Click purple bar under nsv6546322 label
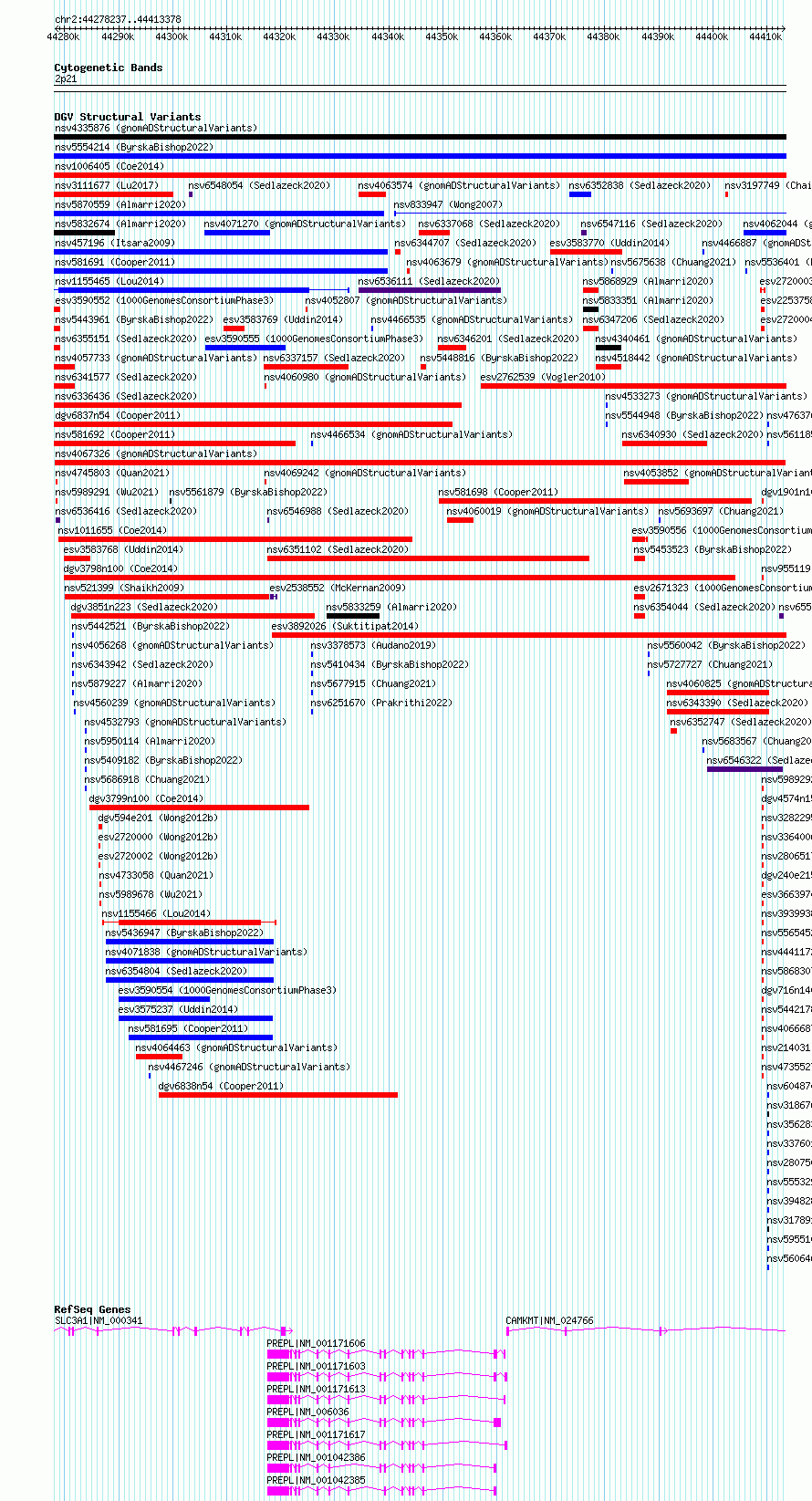812x1501 pixels. [744, 769]
